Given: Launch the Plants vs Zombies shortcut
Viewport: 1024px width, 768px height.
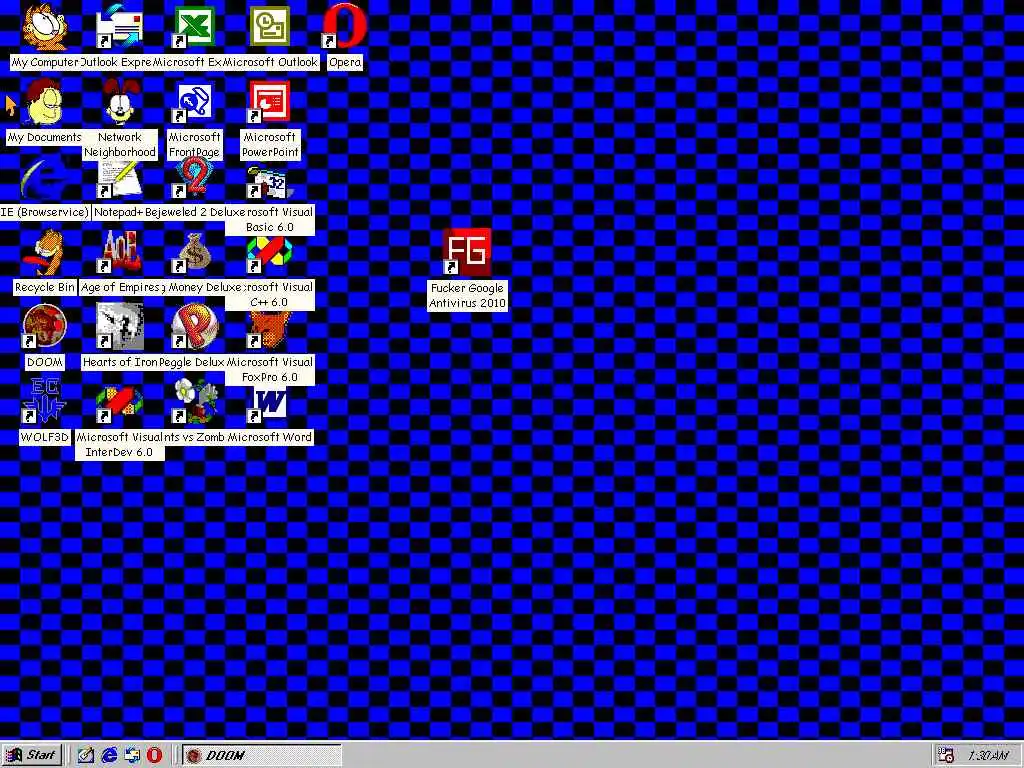Looking at the screenshot, I should click(195, 401).
